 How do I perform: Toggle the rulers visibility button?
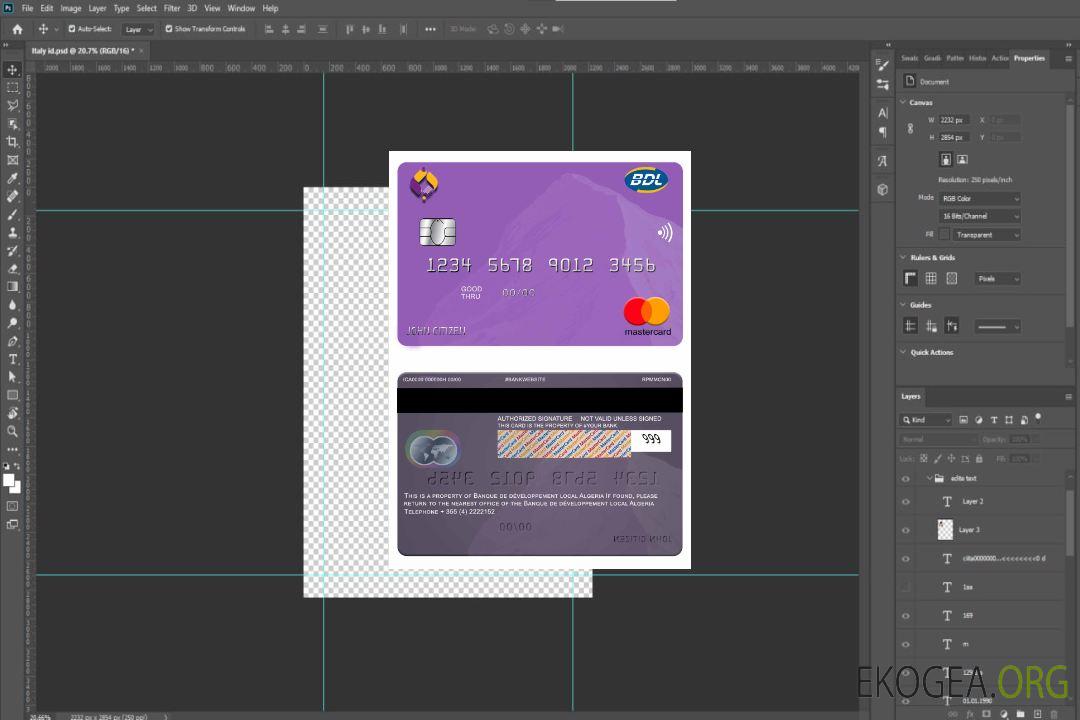pyautogui.click(x=911, y=278)
